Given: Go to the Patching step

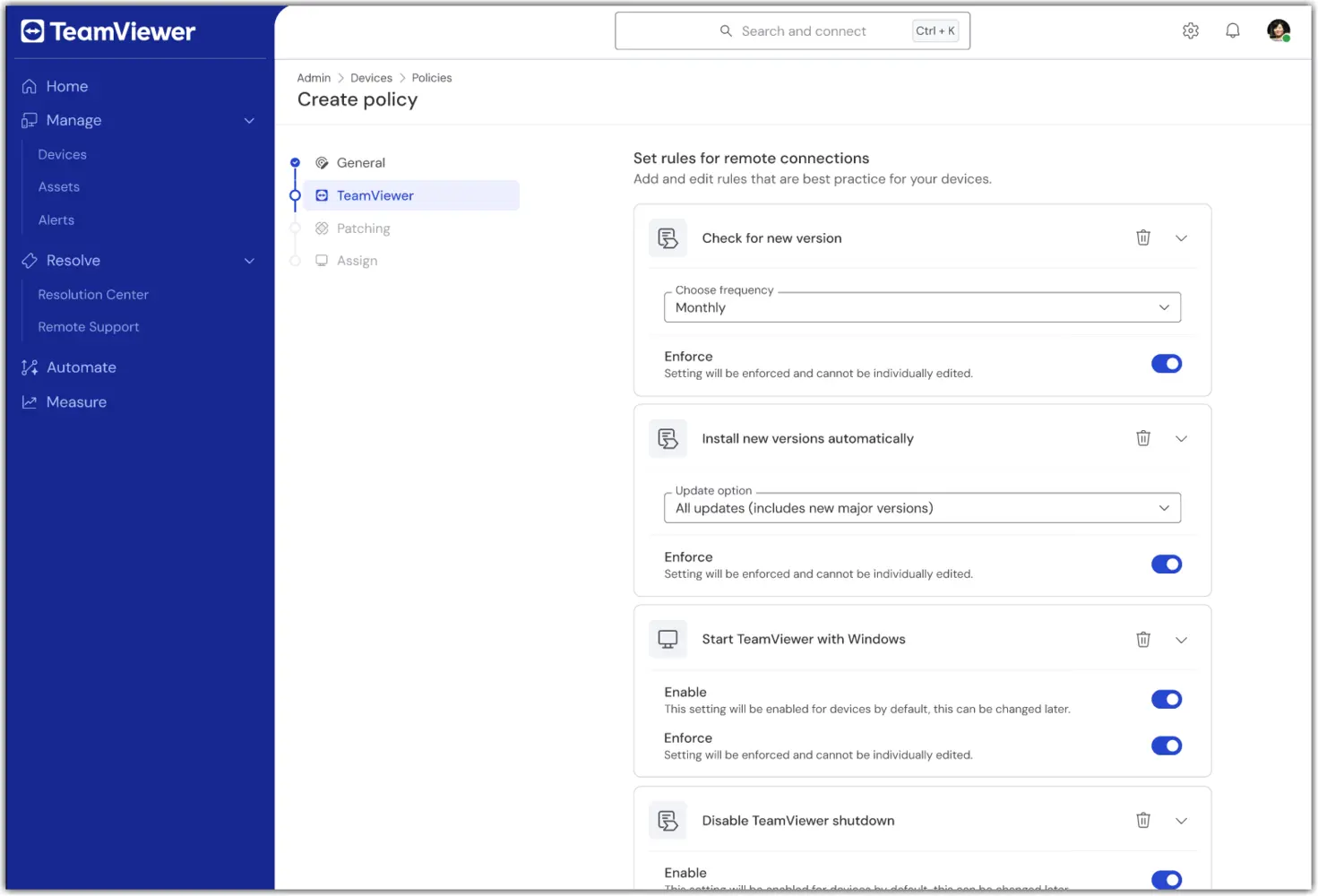Looking at the screenshot, I should pos(363,228).
